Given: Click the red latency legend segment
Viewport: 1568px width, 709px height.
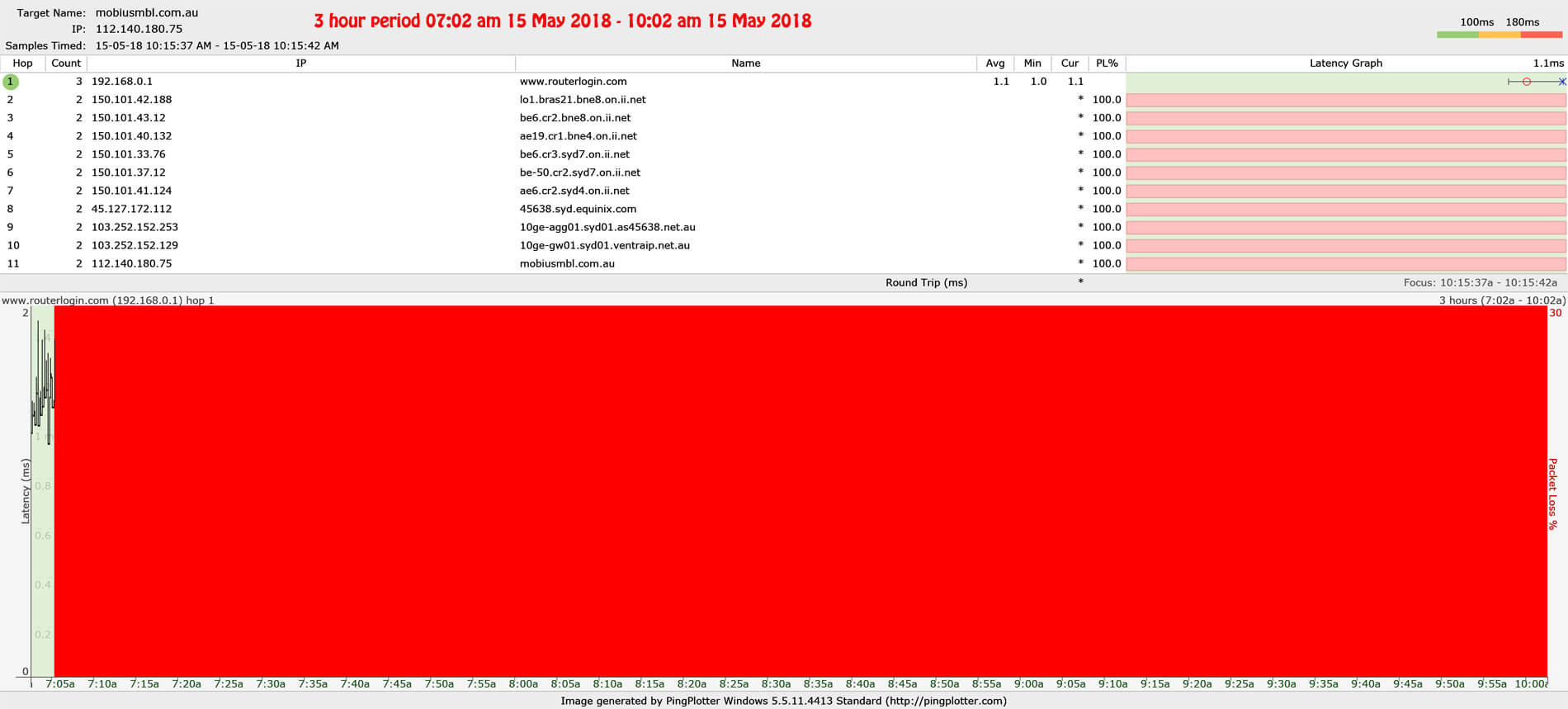Looking at the screenshot, I should tap(1542, 35).
